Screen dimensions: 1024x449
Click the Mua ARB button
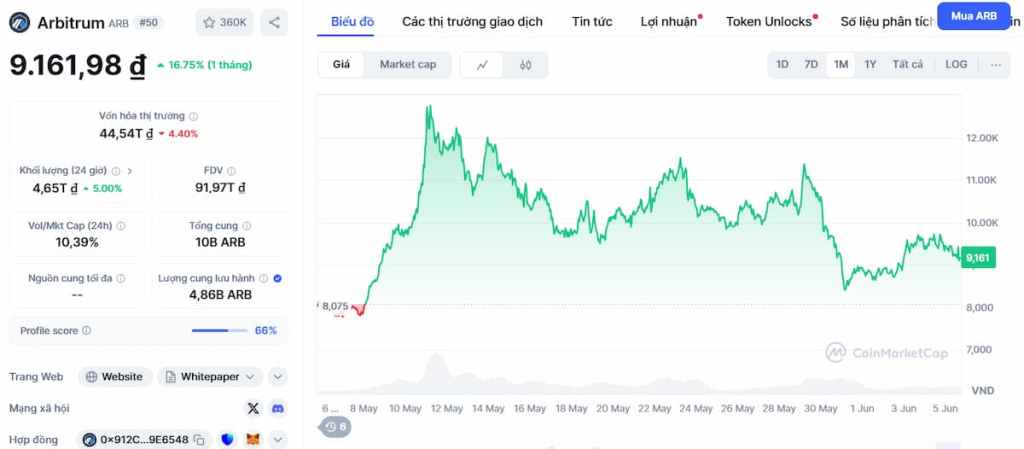pos(973,16)
